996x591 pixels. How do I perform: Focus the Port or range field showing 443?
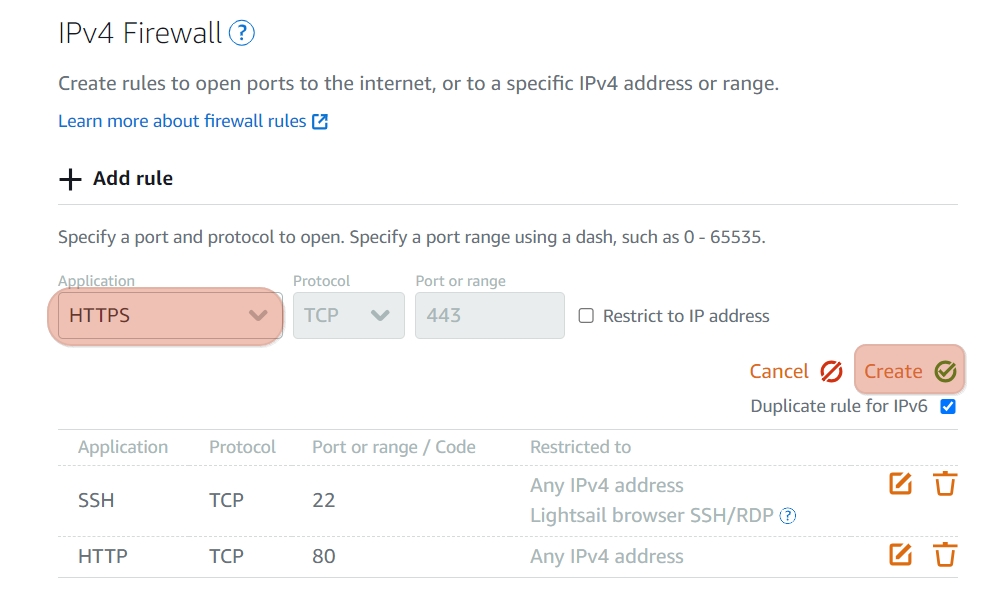[x=490, y=315]
